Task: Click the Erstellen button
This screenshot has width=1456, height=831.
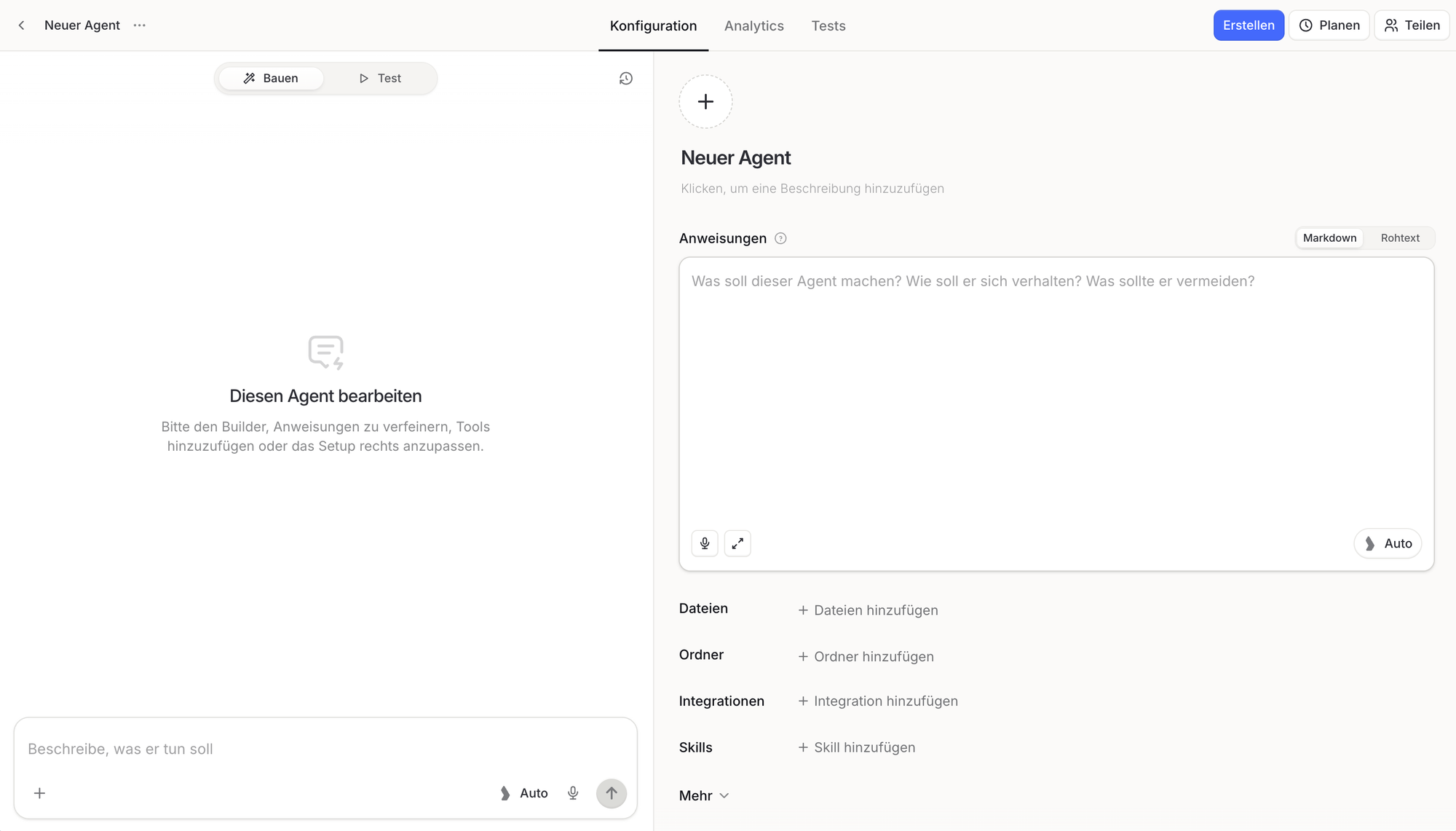Action: pos(1249,25)
